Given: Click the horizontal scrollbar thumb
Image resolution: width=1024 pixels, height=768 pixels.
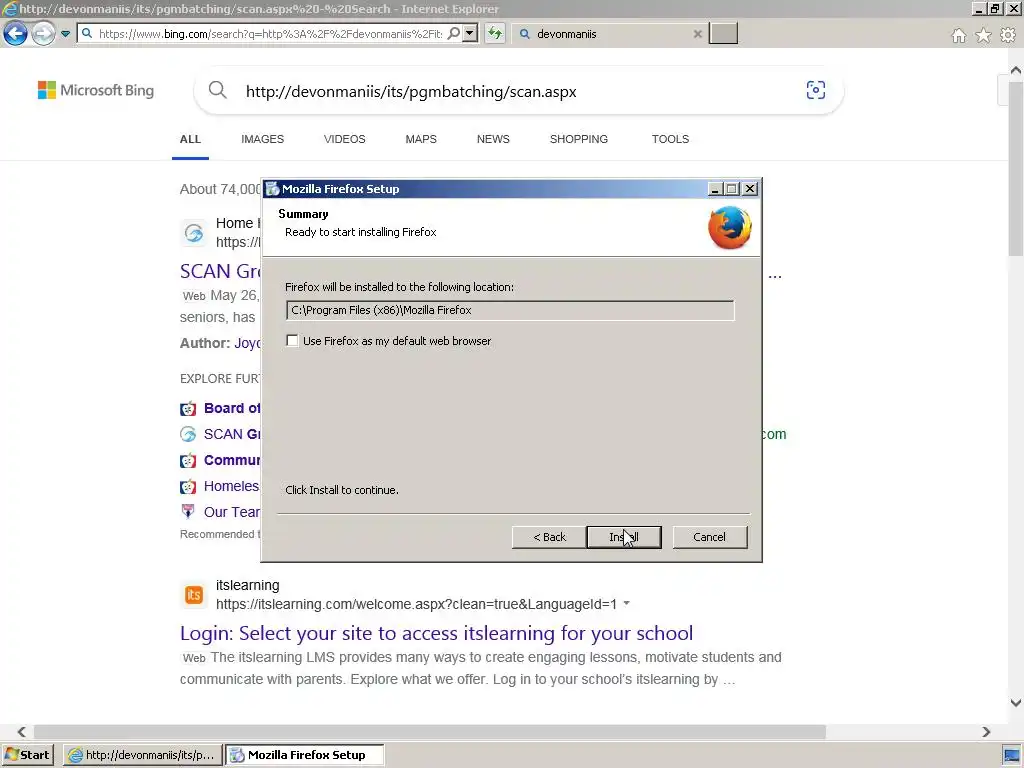Looking at the screenshot, I should click(430, 732).
